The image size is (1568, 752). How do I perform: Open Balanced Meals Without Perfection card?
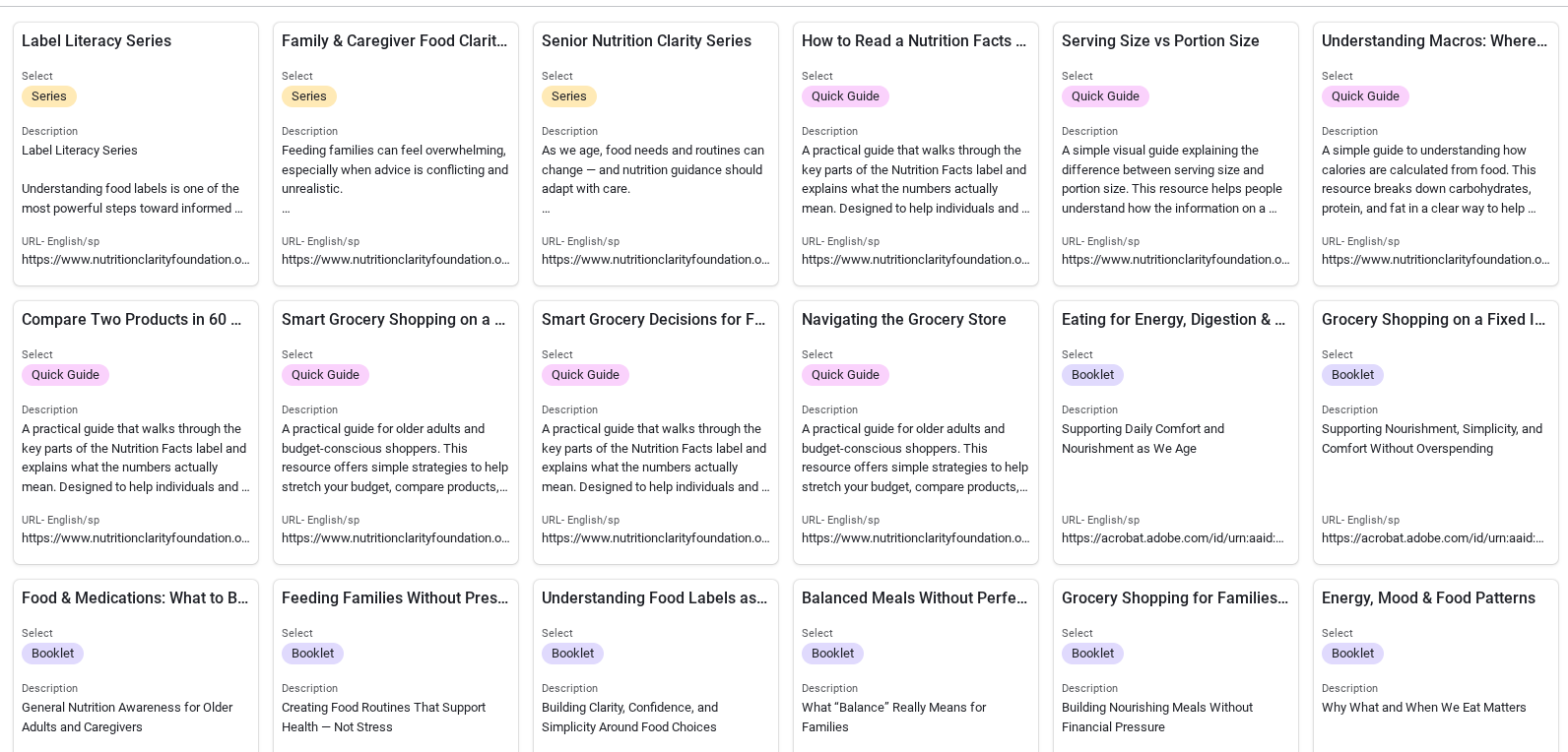(914, 598)
